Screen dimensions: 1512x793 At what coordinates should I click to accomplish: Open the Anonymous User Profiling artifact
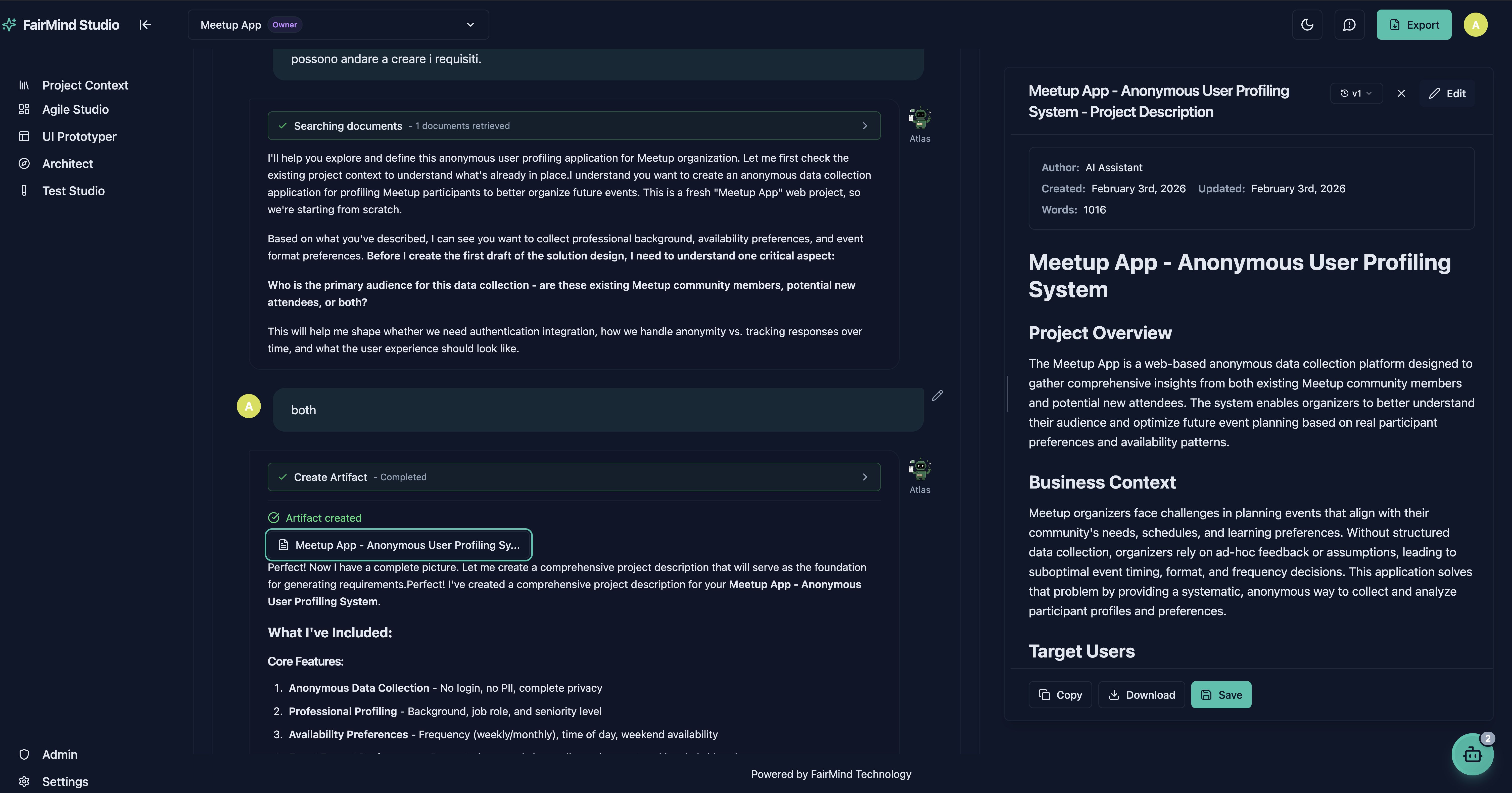(x=399, y=545)
